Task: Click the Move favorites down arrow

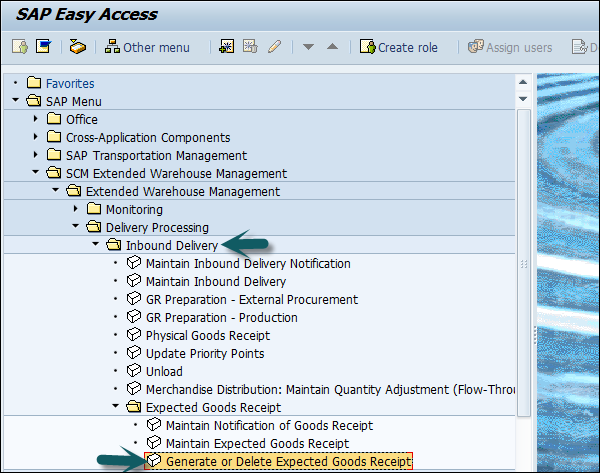Action: click(309, 47)
